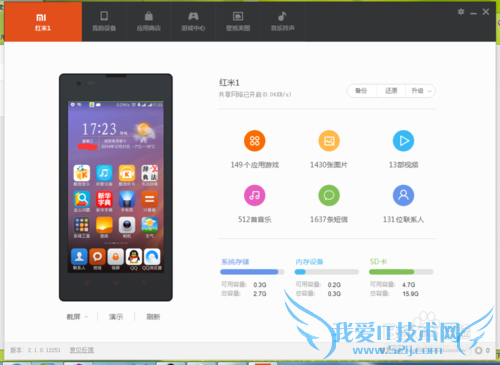Click the 系统存储 storage usage bar
The height and width of the screenshot is (365, 500).
tap(252, 272)
